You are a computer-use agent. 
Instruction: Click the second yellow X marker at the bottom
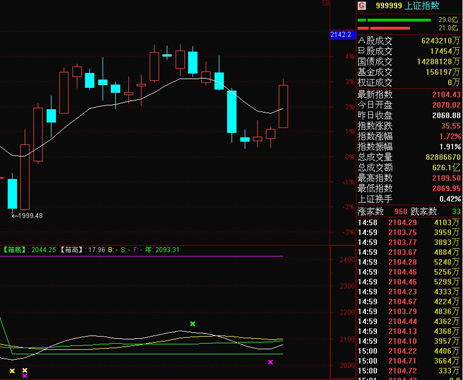click(x=25, y=370)
